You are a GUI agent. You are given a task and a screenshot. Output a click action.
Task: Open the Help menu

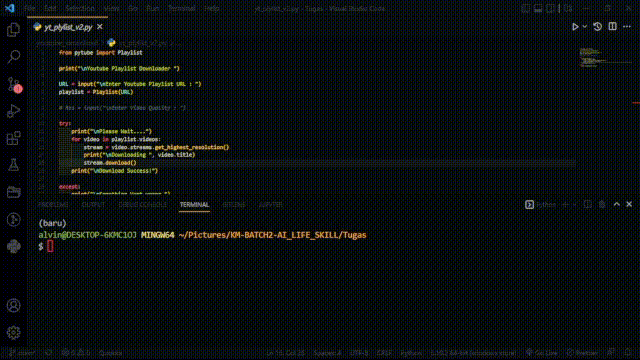(211, 8)
